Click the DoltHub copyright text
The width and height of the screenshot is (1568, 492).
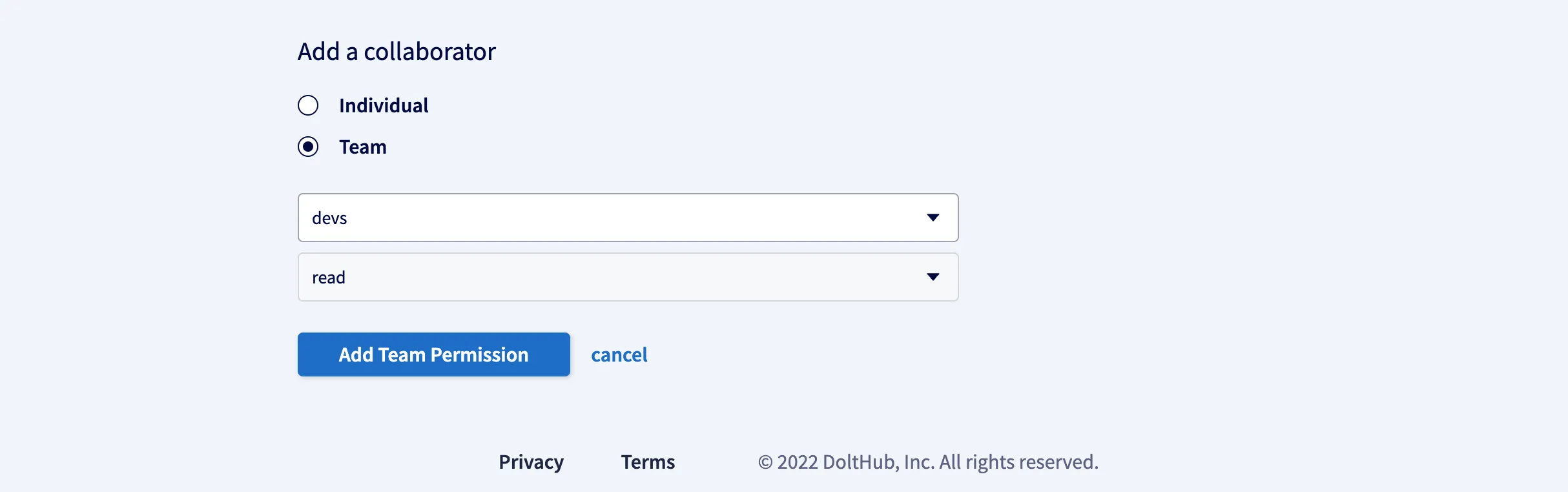(928, 462)
